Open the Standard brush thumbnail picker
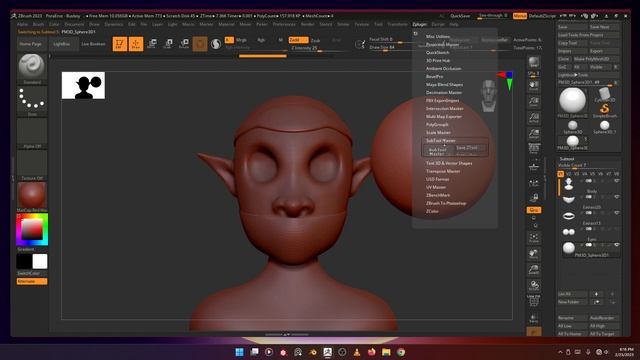The image size is (640, 360). tap(32, 67)
